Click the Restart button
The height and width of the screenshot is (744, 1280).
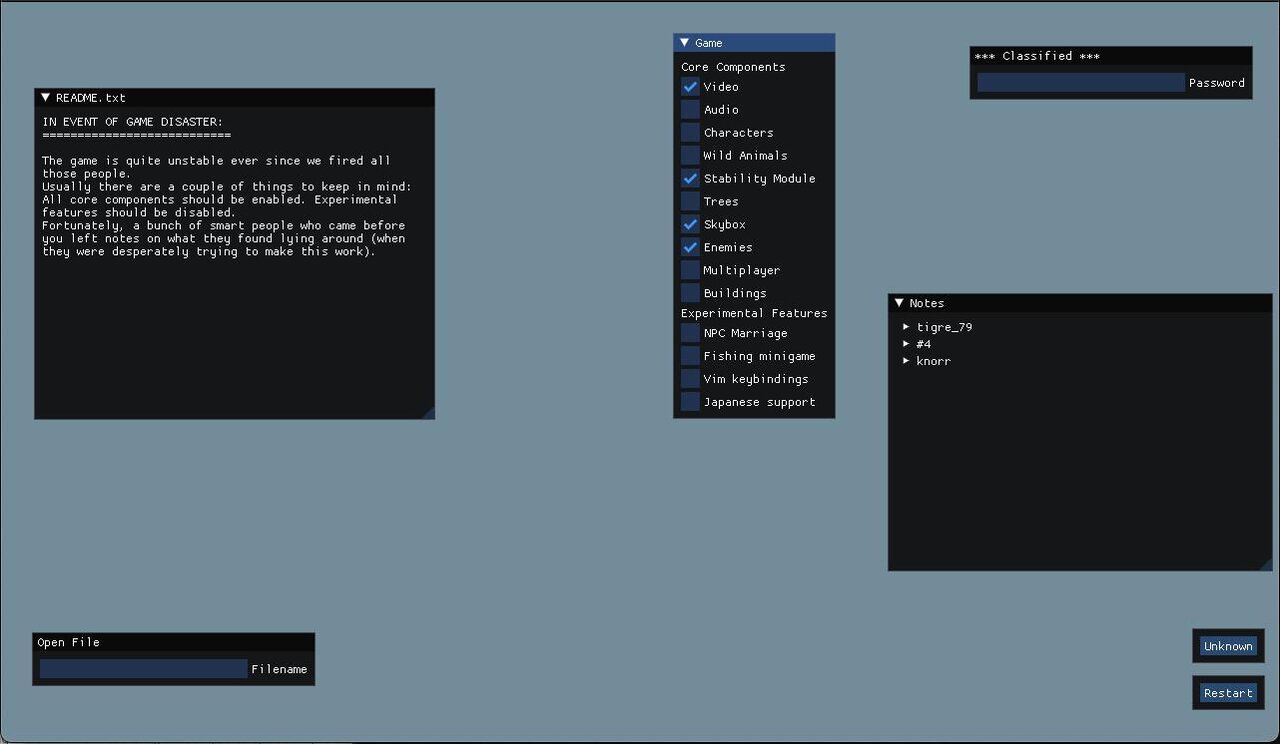pyautogui.click(x=1228, y=693)
